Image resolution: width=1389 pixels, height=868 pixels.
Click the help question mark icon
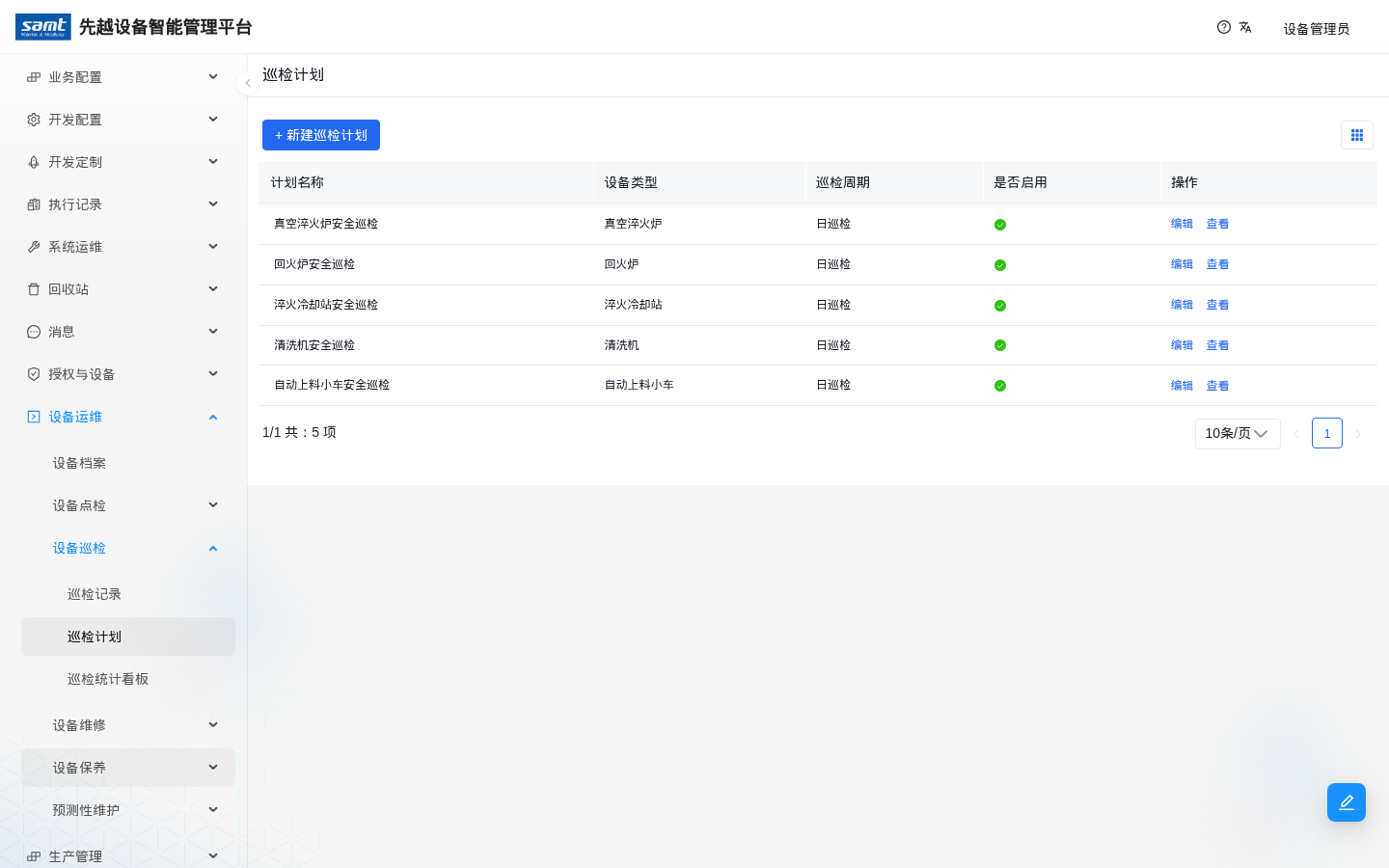click(x=1224, y=27)
